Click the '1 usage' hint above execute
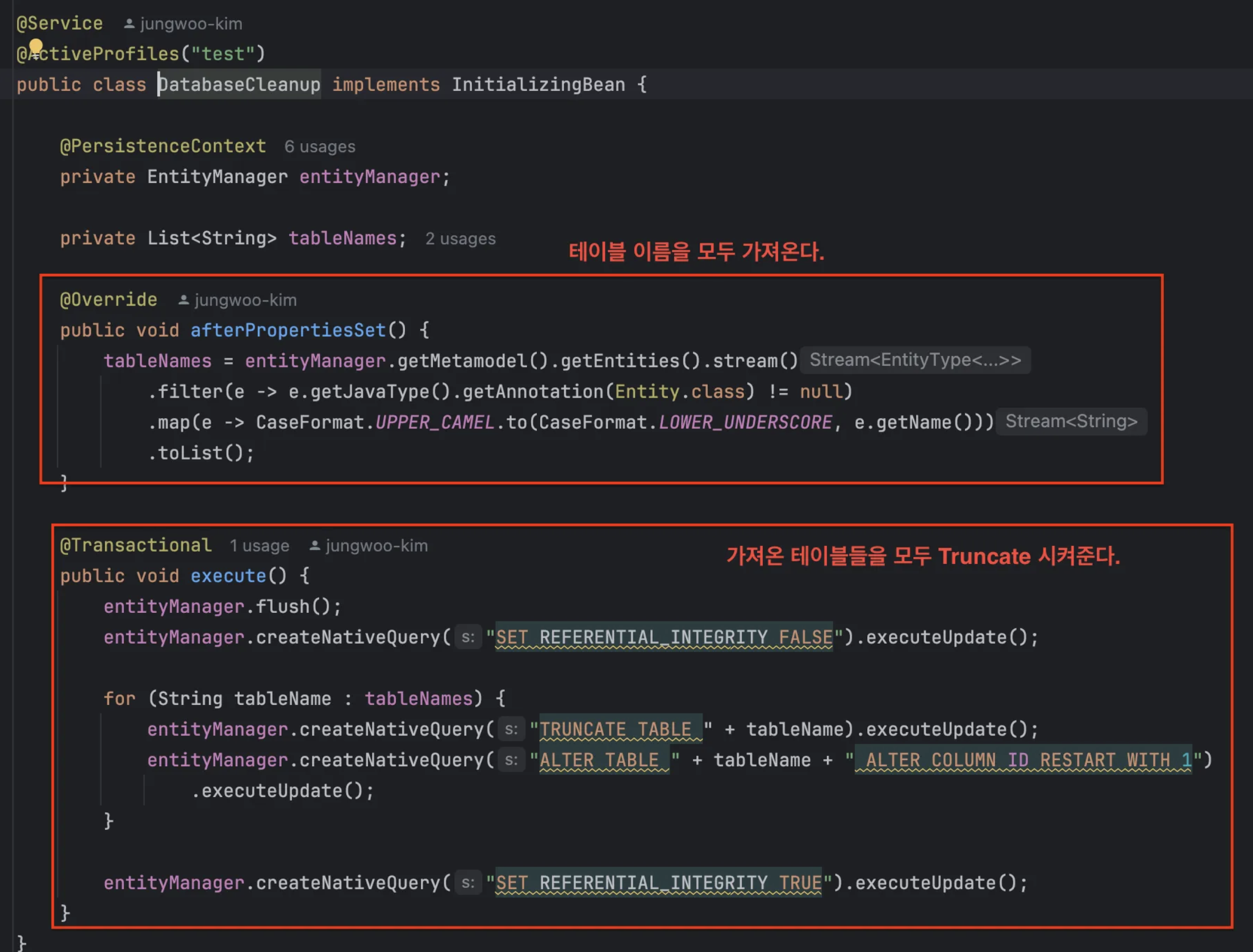The height and width of the screenshot is (952, 1253). 259,546
